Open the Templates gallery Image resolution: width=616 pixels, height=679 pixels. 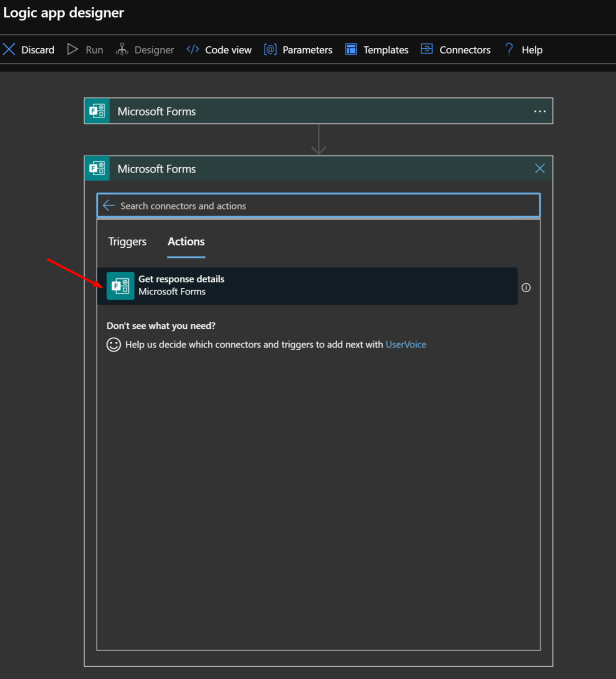[386, 50]
